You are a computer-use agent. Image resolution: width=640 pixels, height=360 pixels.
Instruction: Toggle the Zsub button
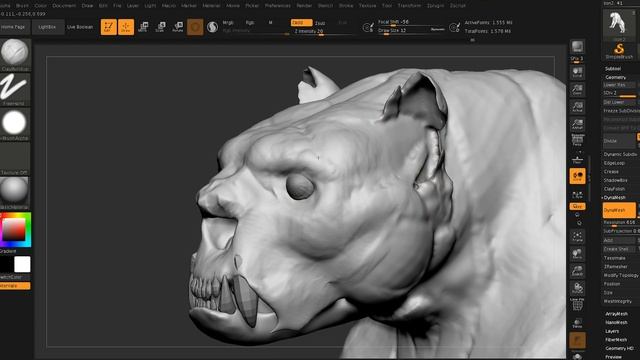coord(320,23)
